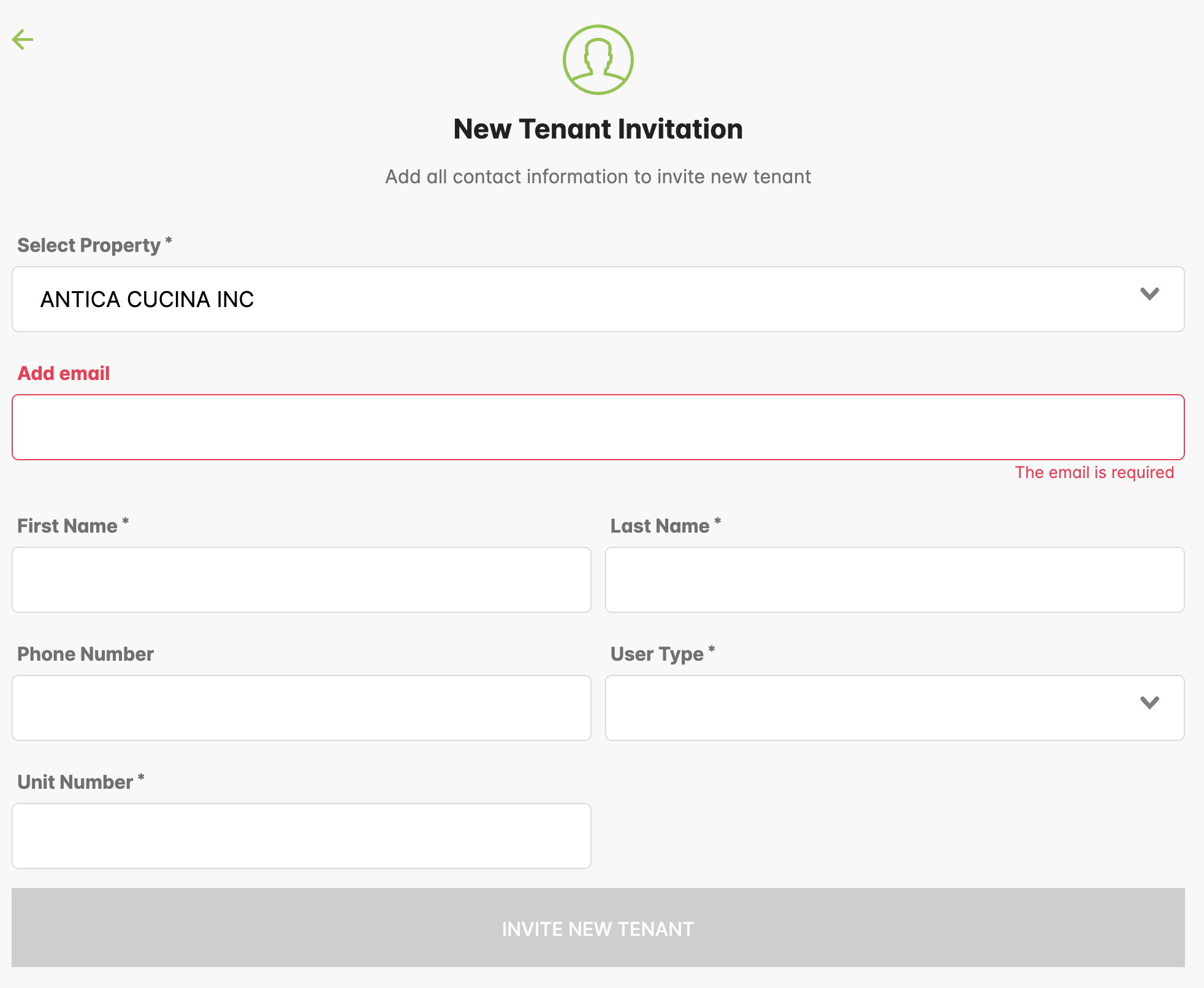1204x988 pixels.
Task: Focus the Last Name field
Action: click(x=894, y=580)
